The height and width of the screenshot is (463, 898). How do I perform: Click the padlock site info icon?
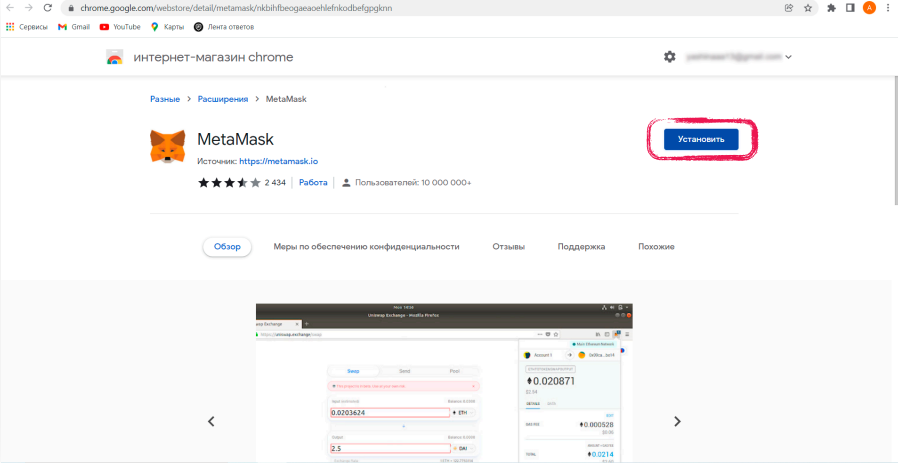[x=71, y=9]
